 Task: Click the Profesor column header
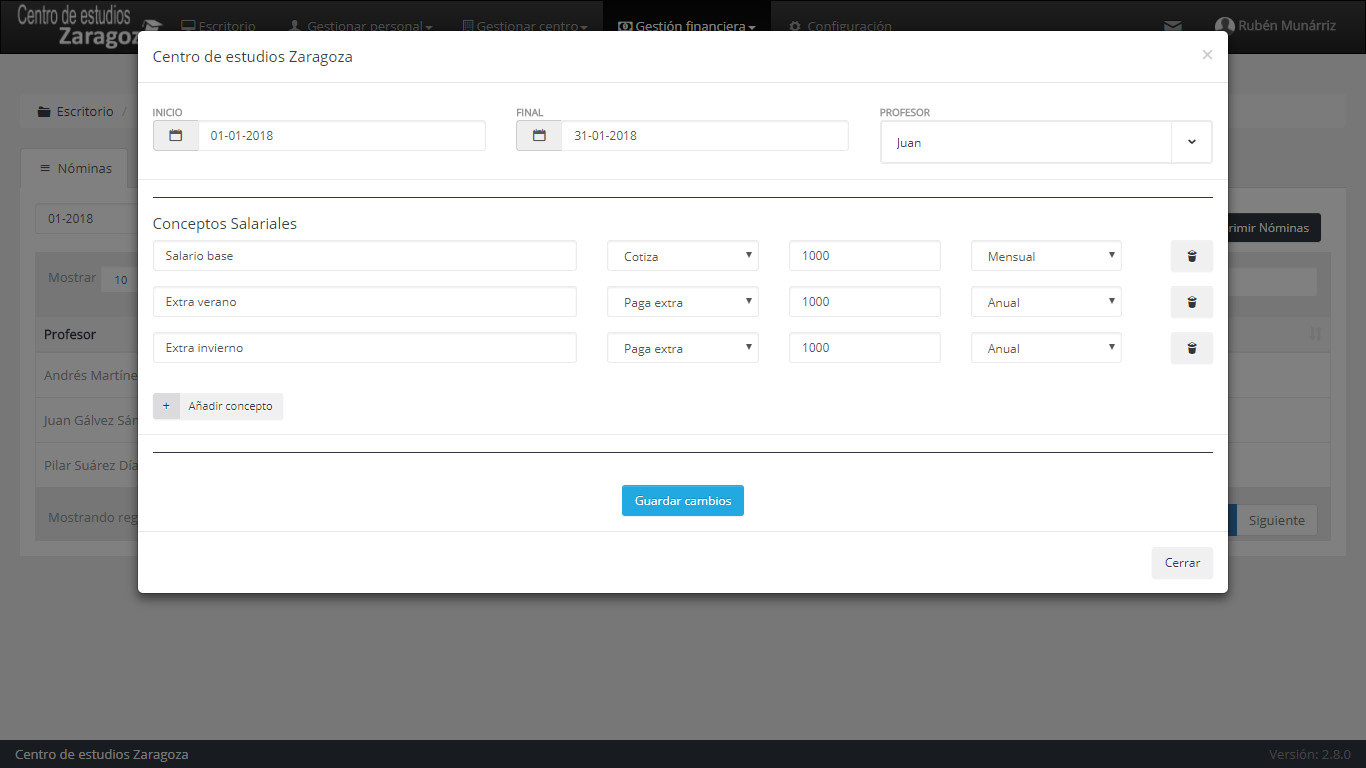tap(70, 334)
